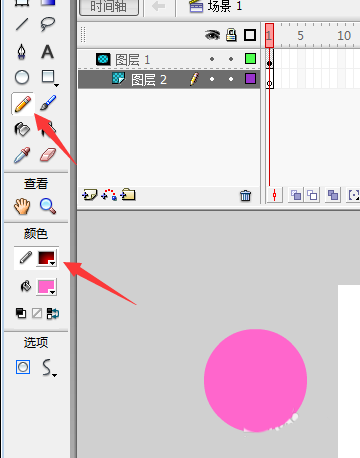Viewport: 360px width, 458px height.
Task: Set the no color option
Action: click(37, 313)
